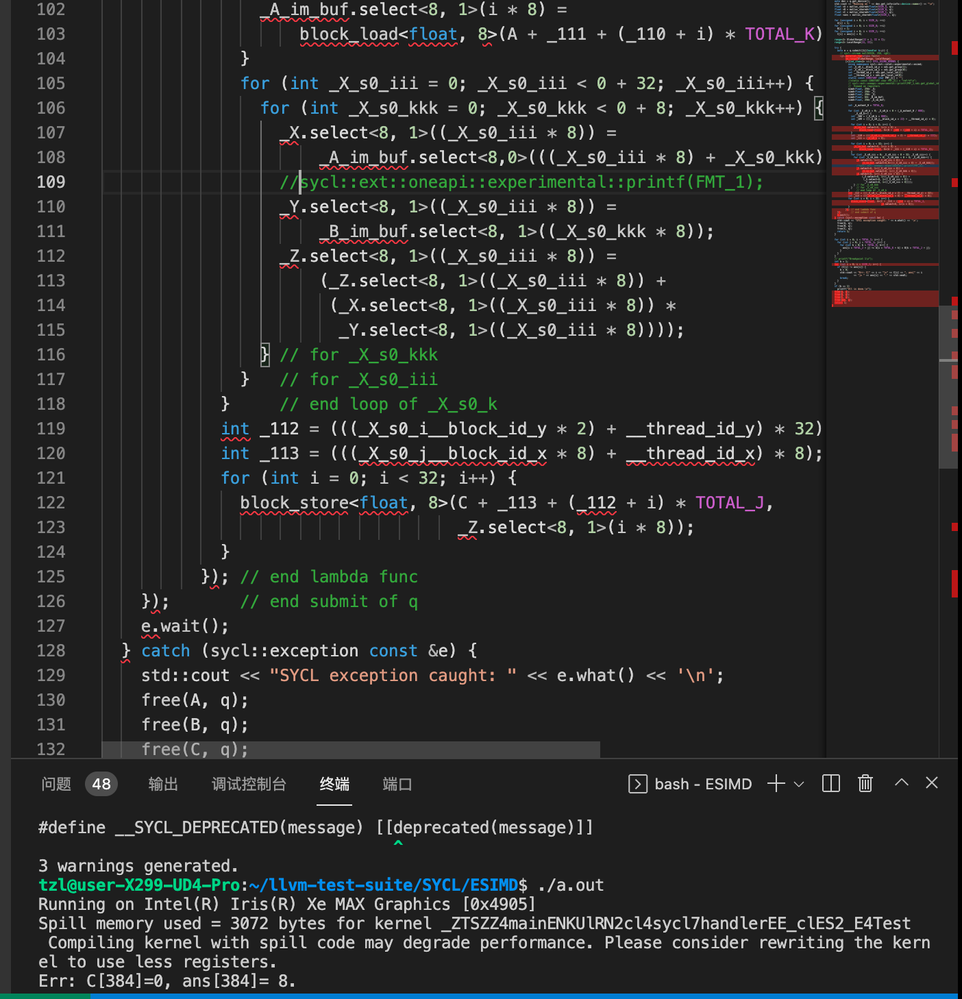Place cursor on e.wait() at line 127
Screen dimensions: 962x999
185,626
